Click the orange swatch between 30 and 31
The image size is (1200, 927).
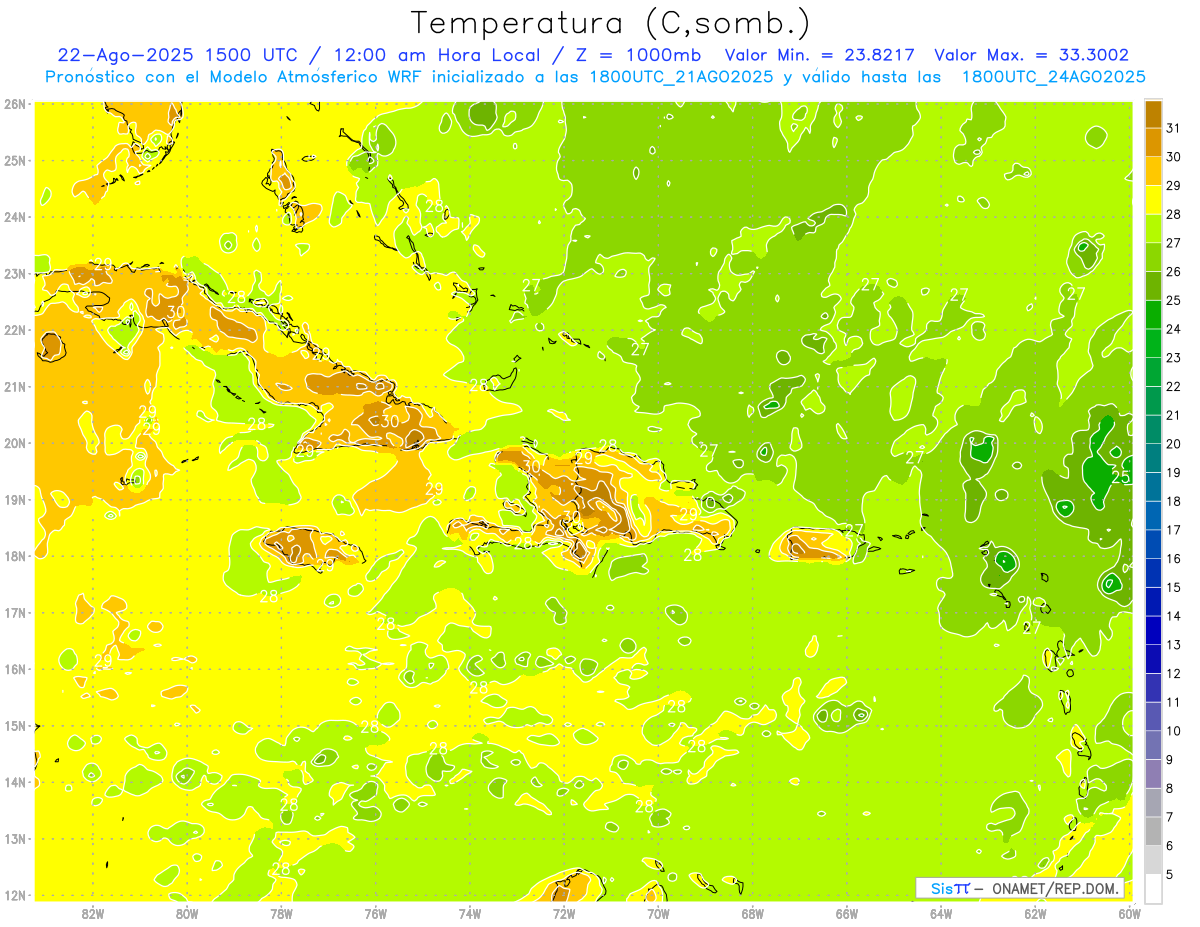[x=1153, y=142]
